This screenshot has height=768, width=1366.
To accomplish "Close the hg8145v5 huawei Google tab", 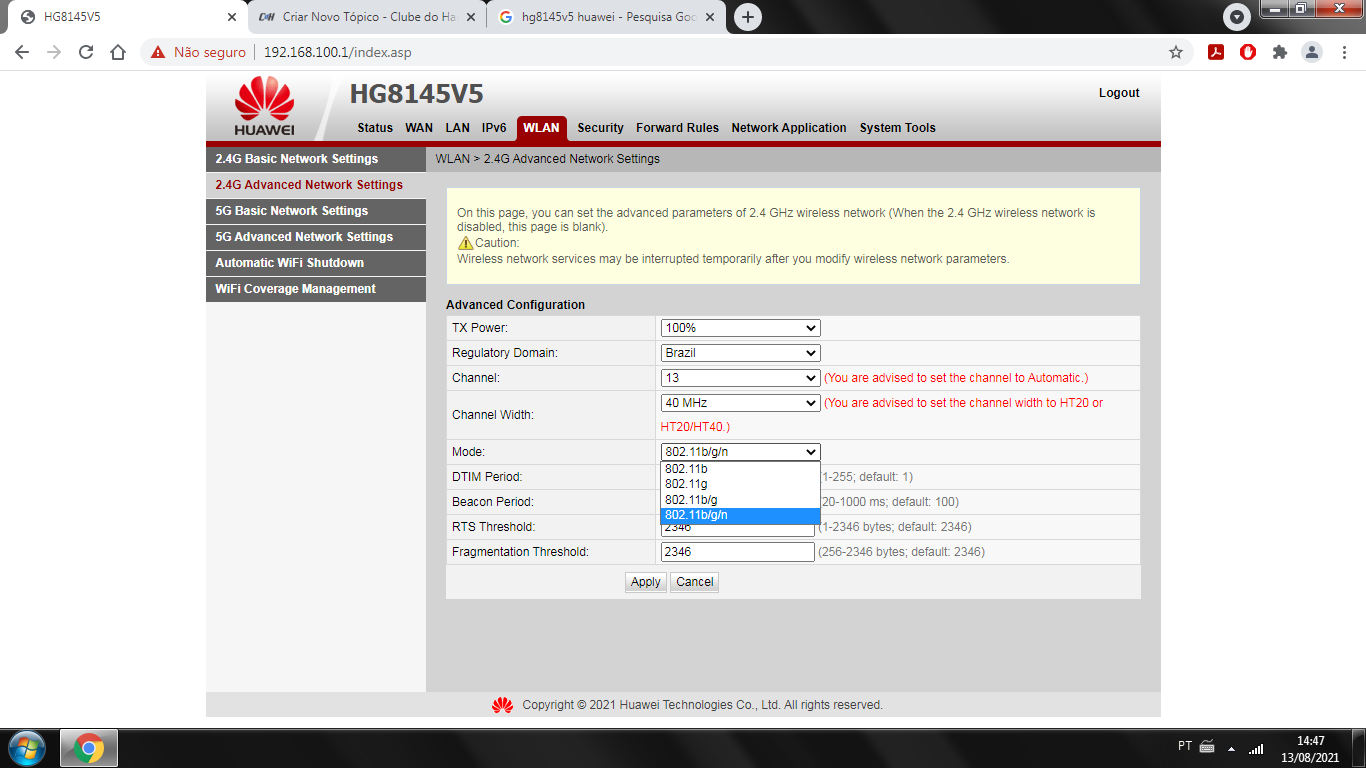I will click(711, 17).
